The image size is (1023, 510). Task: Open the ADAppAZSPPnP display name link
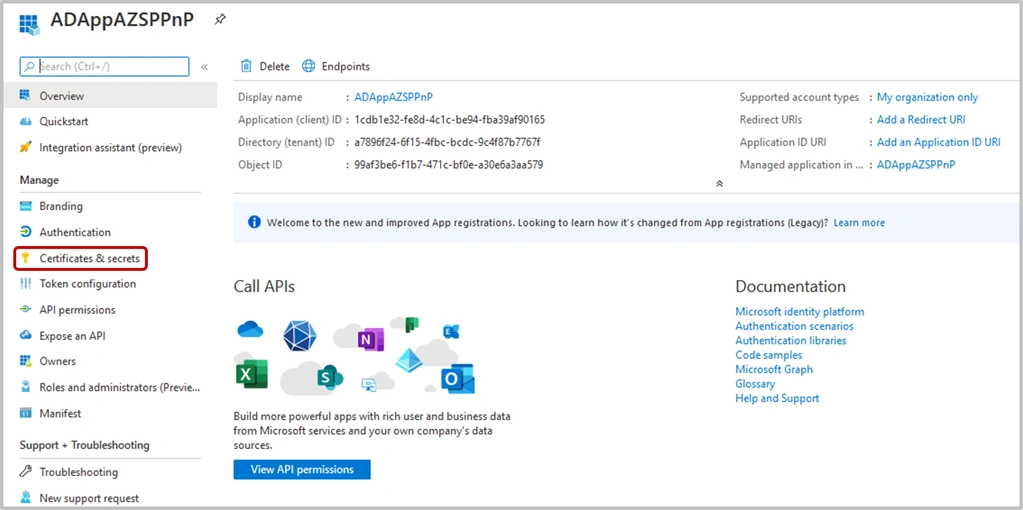tap(393, 97)
